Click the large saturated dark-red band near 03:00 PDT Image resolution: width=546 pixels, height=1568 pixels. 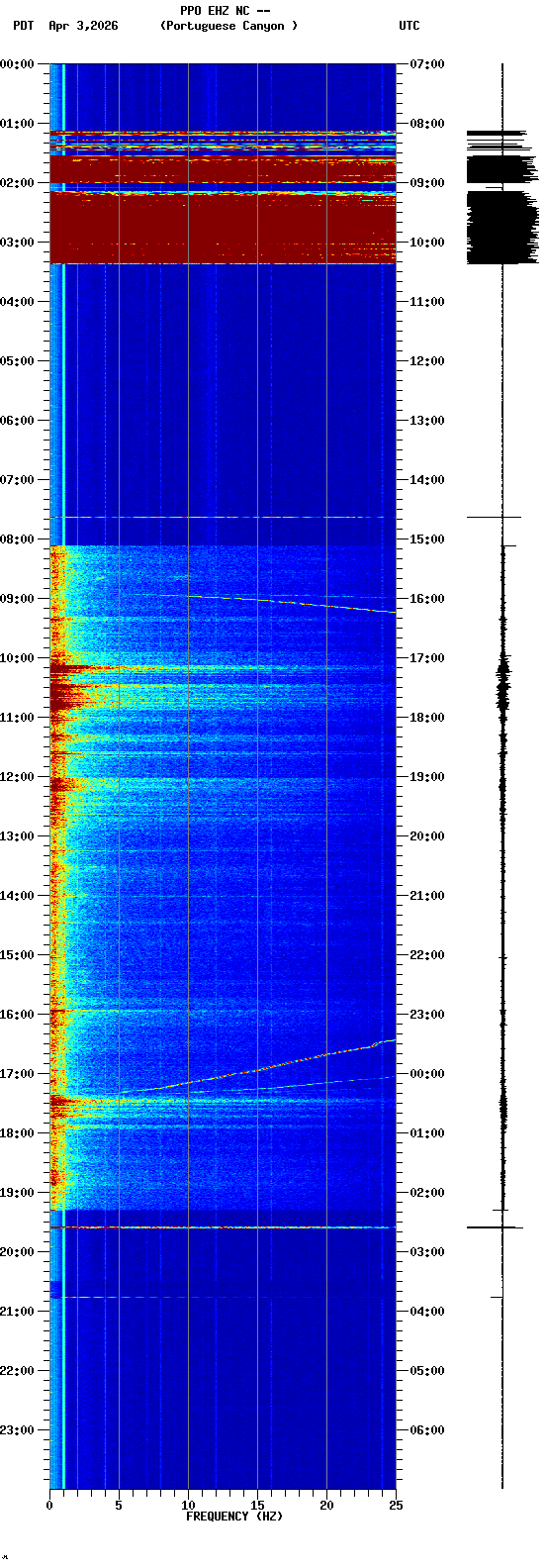click(223, 228)
